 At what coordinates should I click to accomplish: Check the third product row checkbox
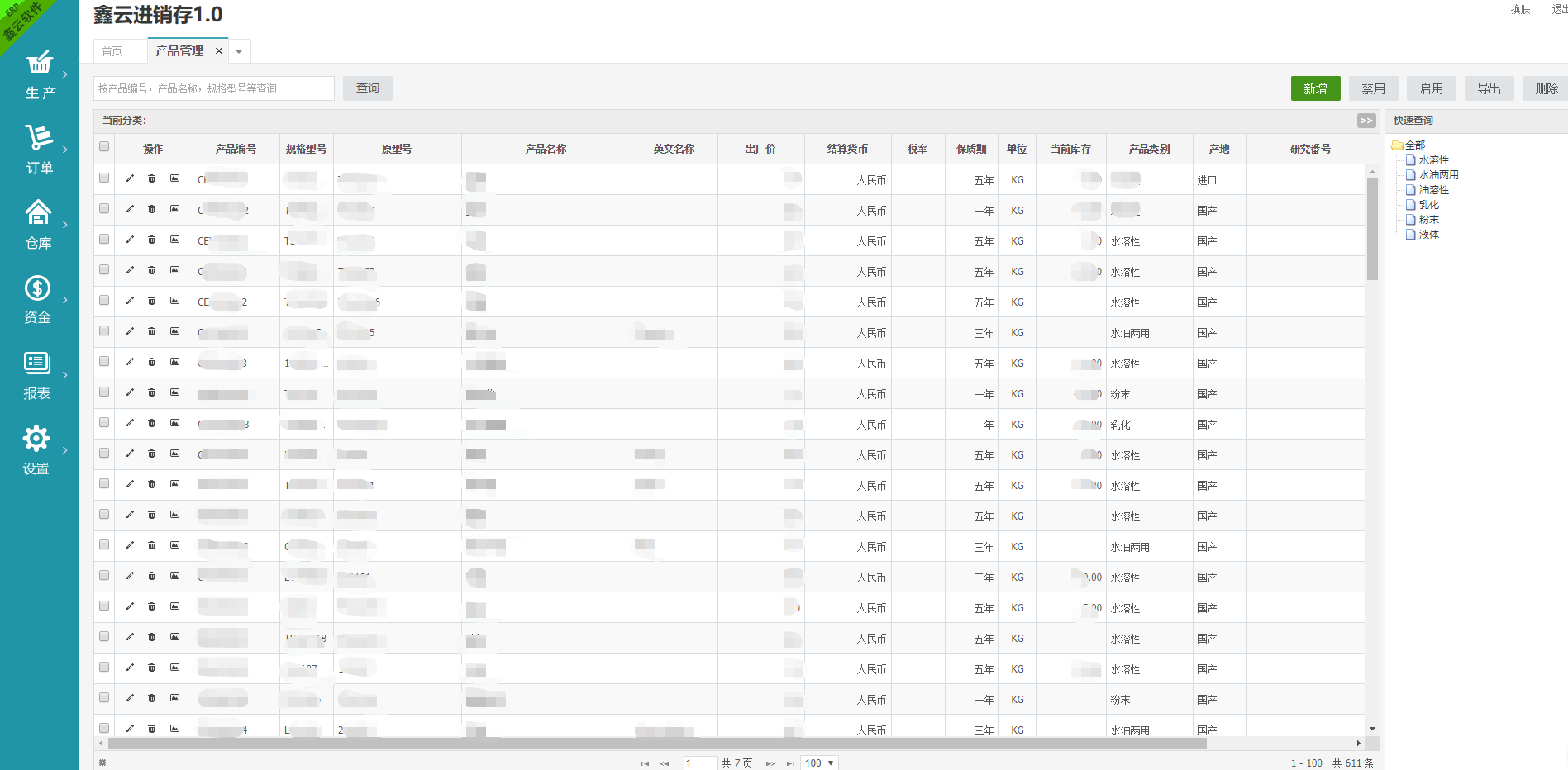pyautogui.click(x=104, y=239)
